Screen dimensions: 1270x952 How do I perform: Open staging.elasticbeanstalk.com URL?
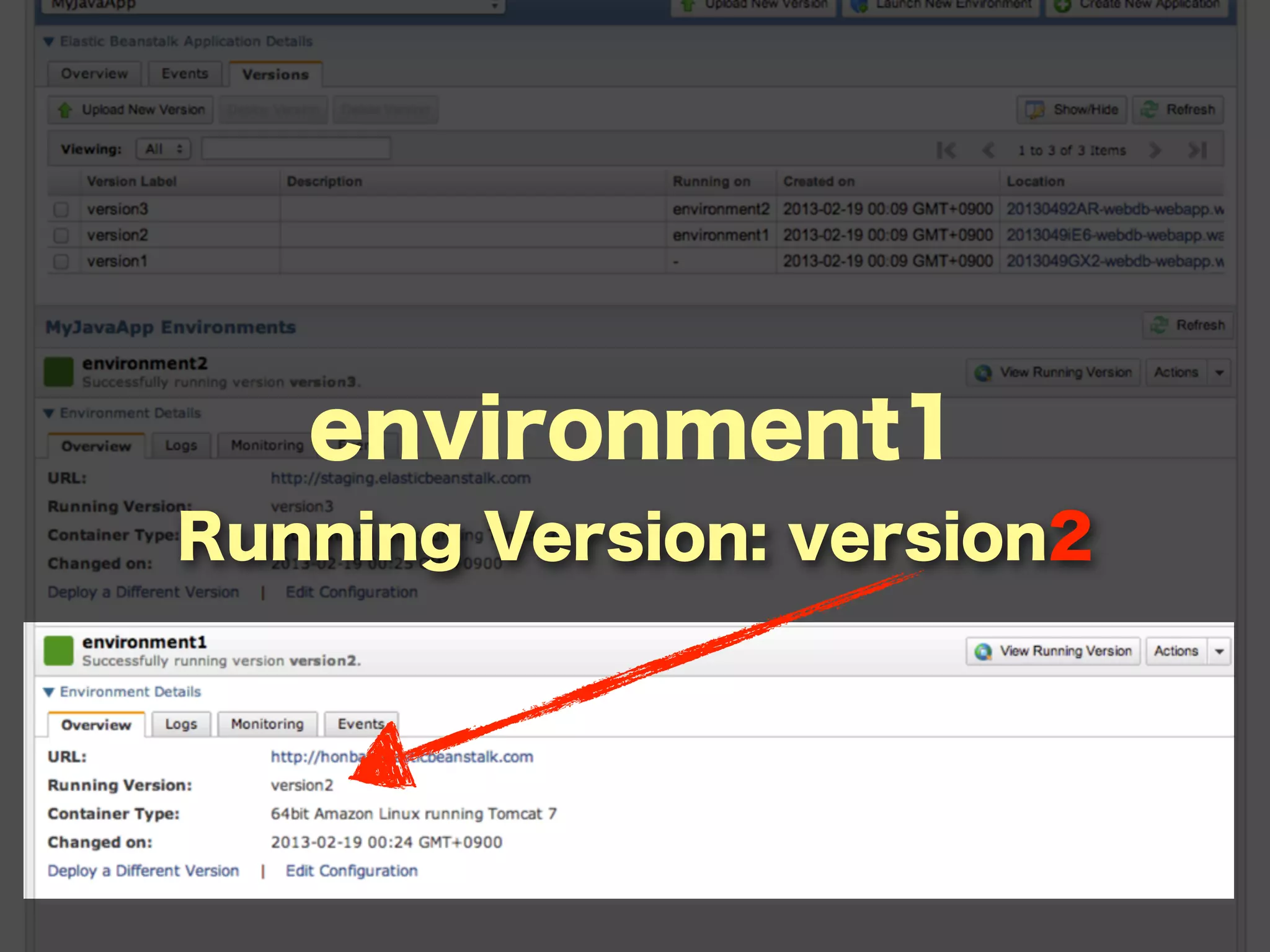click(401, 478)
